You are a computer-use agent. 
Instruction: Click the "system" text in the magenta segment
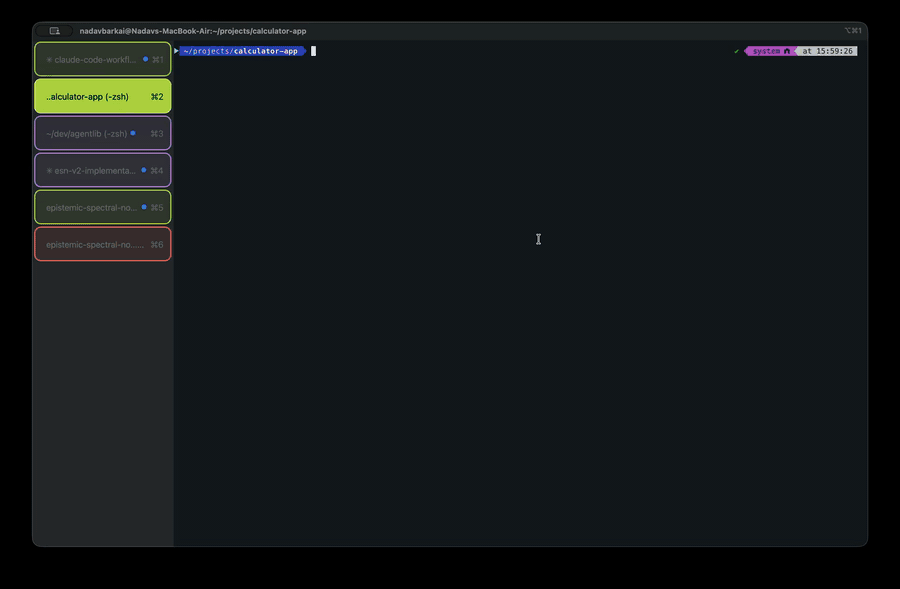point(766,51)
